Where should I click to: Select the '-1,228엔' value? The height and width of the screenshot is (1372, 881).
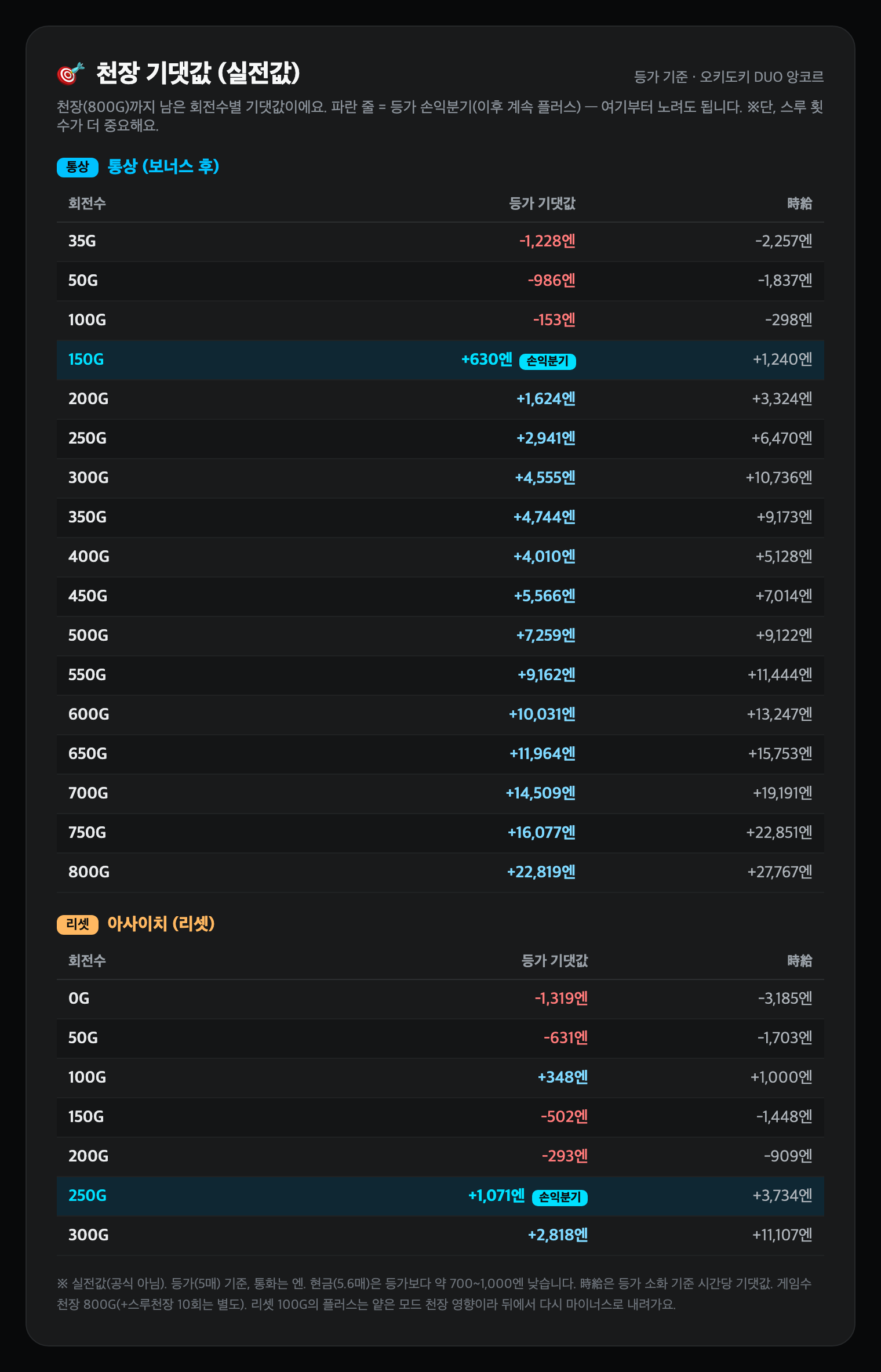(547, 241)
